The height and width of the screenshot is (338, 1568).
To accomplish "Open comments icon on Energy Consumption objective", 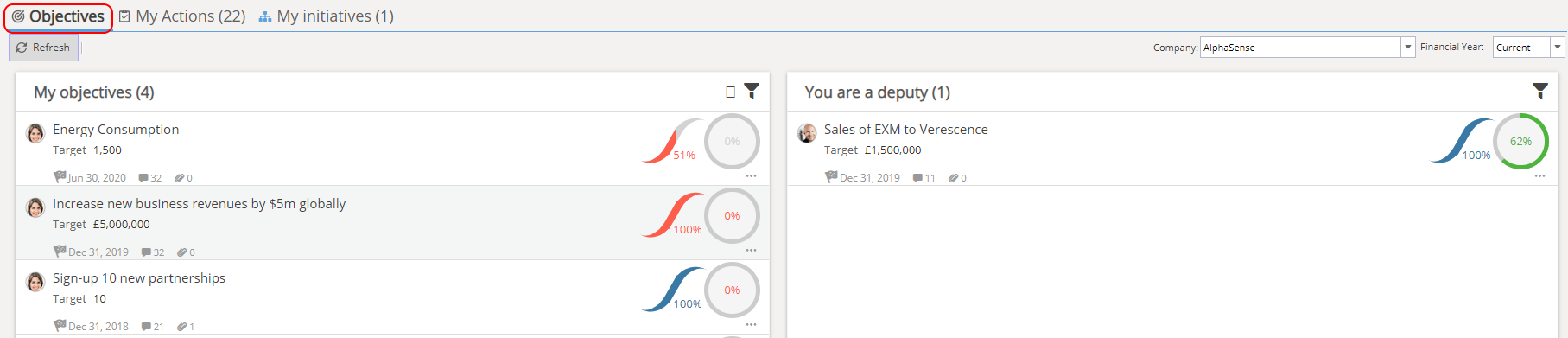I will pos(143,178).
